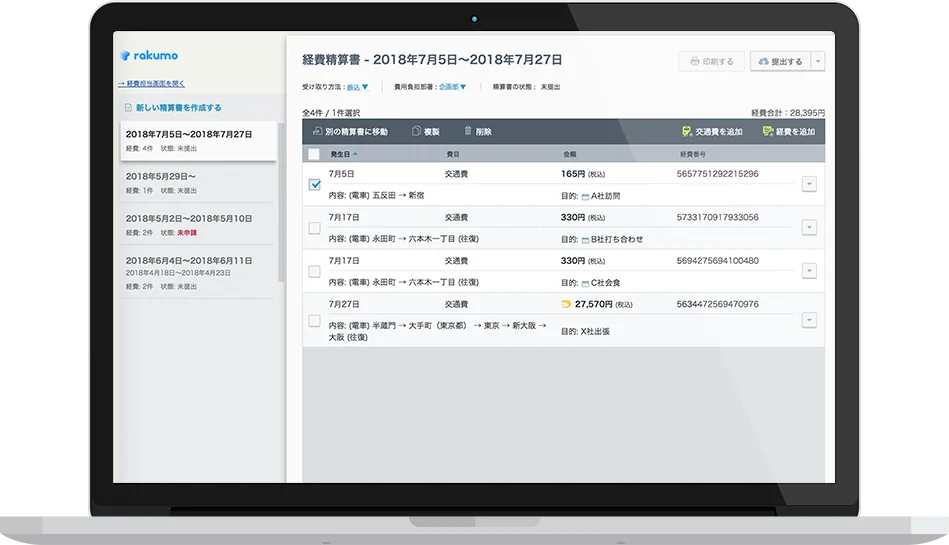Uncheck the 7月5日 row checkbox

pyautogui.click(x=315, y=184)
